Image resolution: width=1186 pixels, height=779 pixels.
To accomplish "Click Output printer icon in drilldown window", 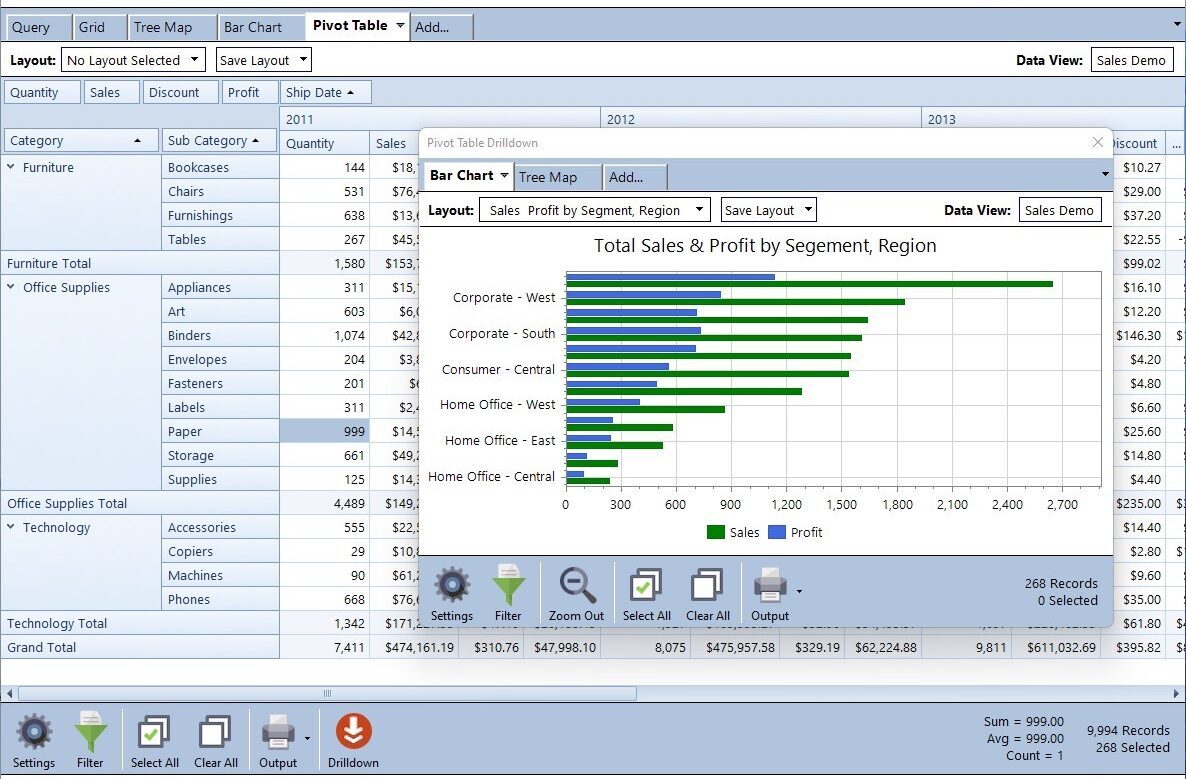I will pos(769,587).
